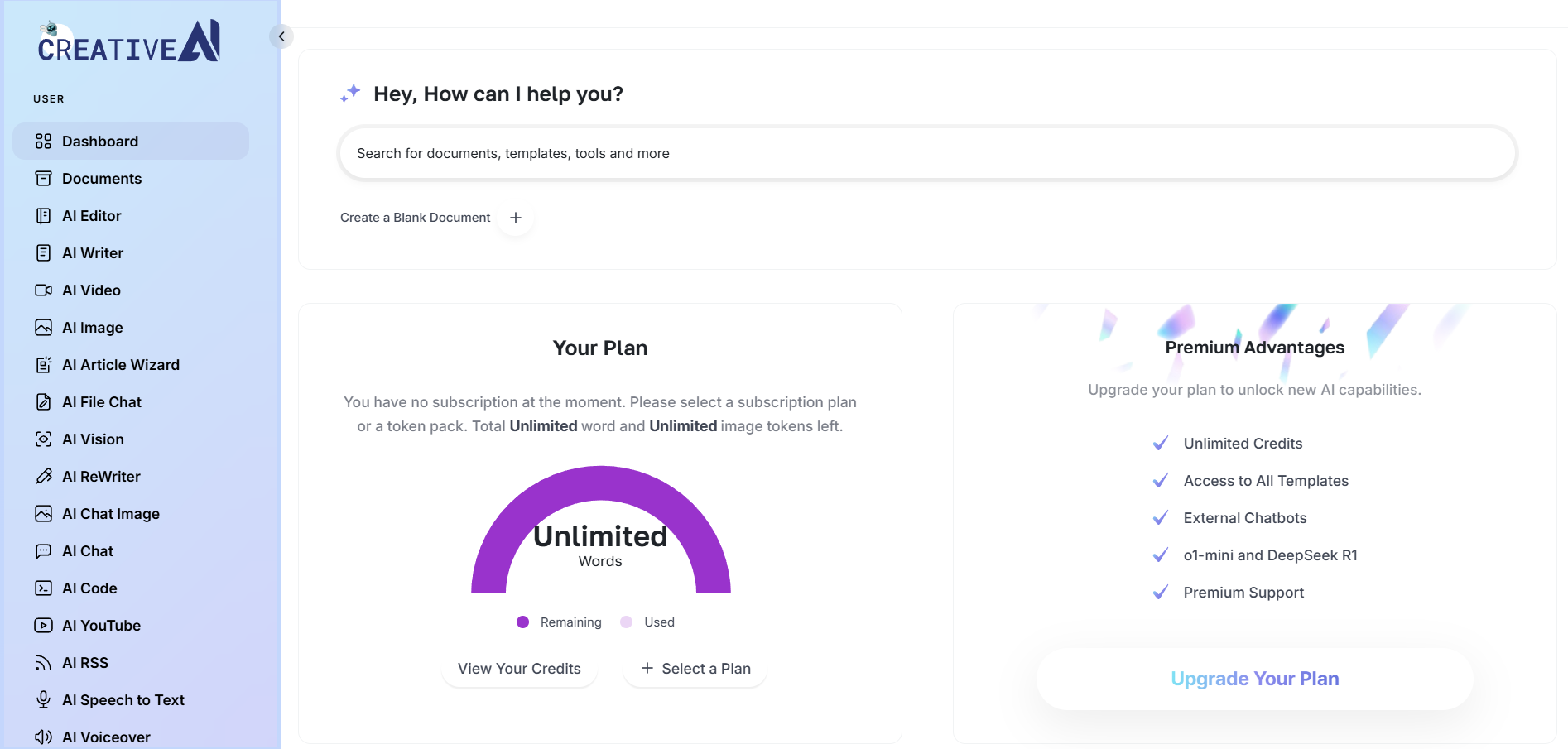Click the 'Your Plan' heading

pyautogui.click(x=600, y=348)
